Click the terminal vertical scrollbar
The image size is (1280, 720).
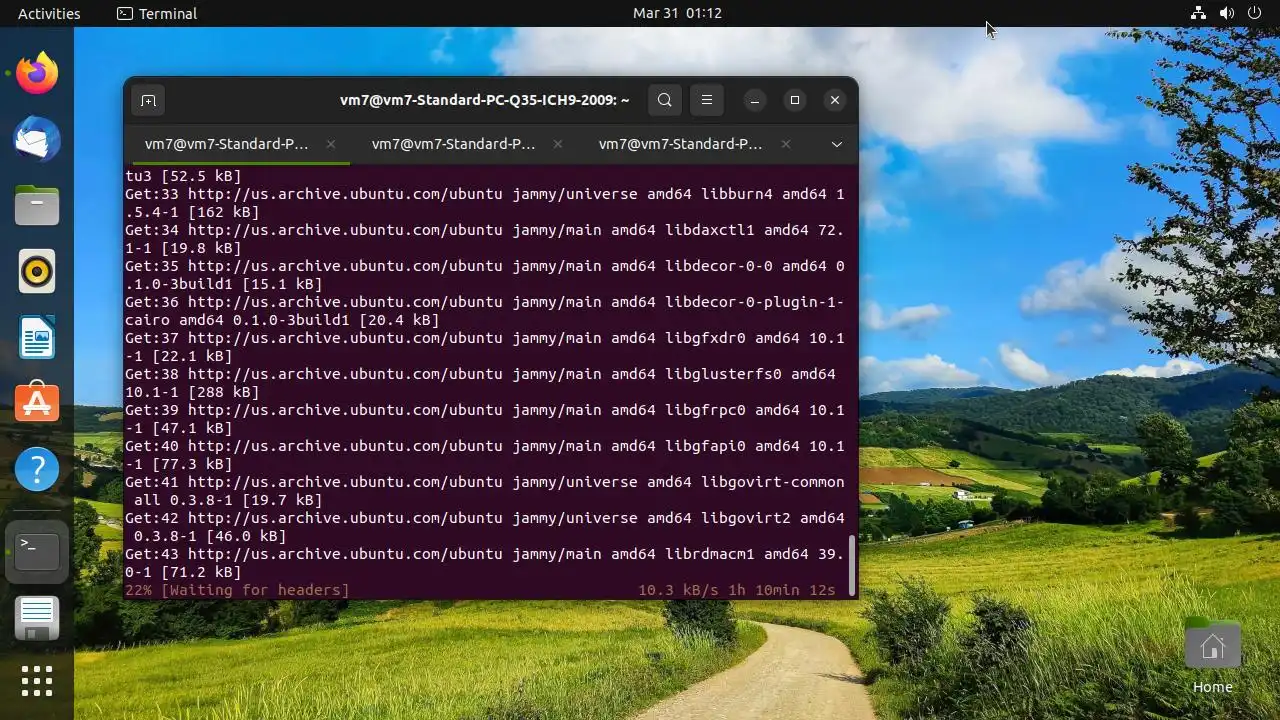[x=852, y=564]
